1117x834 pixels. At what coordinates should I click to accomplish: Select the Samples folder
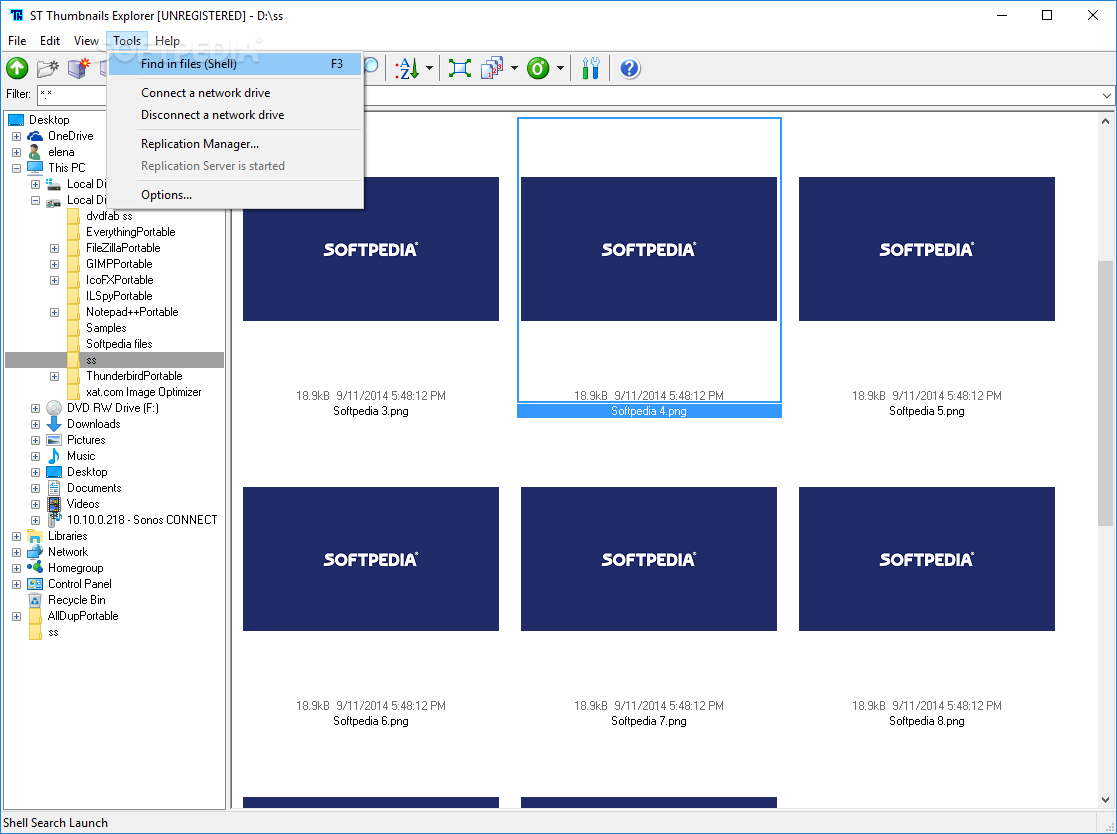click(x=106, y=328)
